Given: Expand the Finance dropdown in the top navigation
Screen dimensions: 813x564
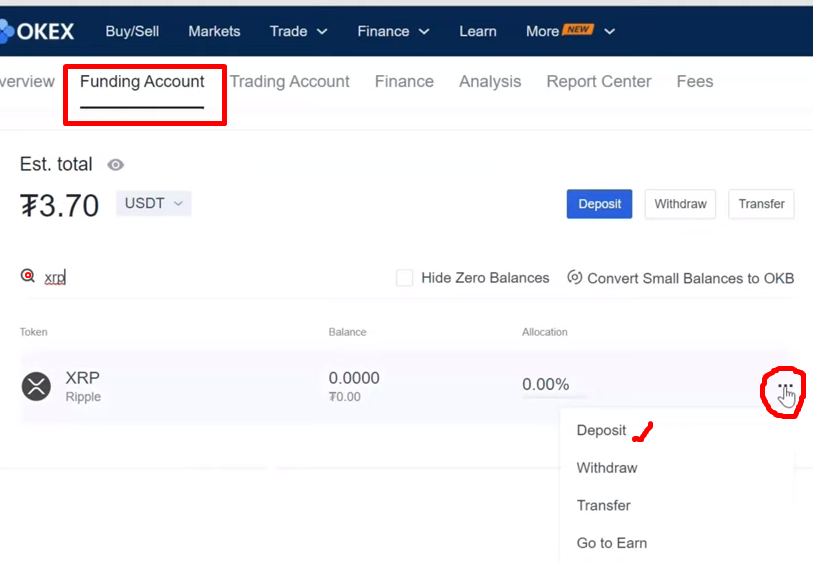Looking at the screenshot, I should (393, 32).
